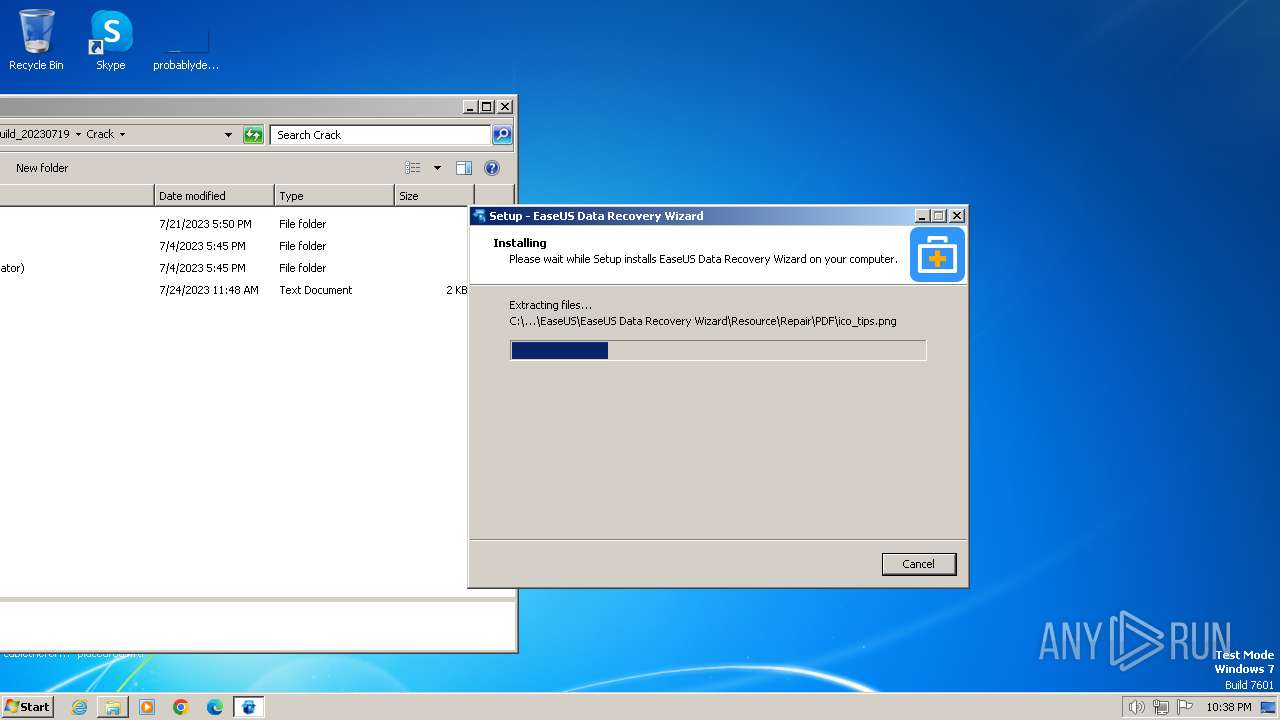The width and height of the screenshot is (1280, 720).
Task: Cancel the EaseUS installation
Action: click(x=919, y=564)
